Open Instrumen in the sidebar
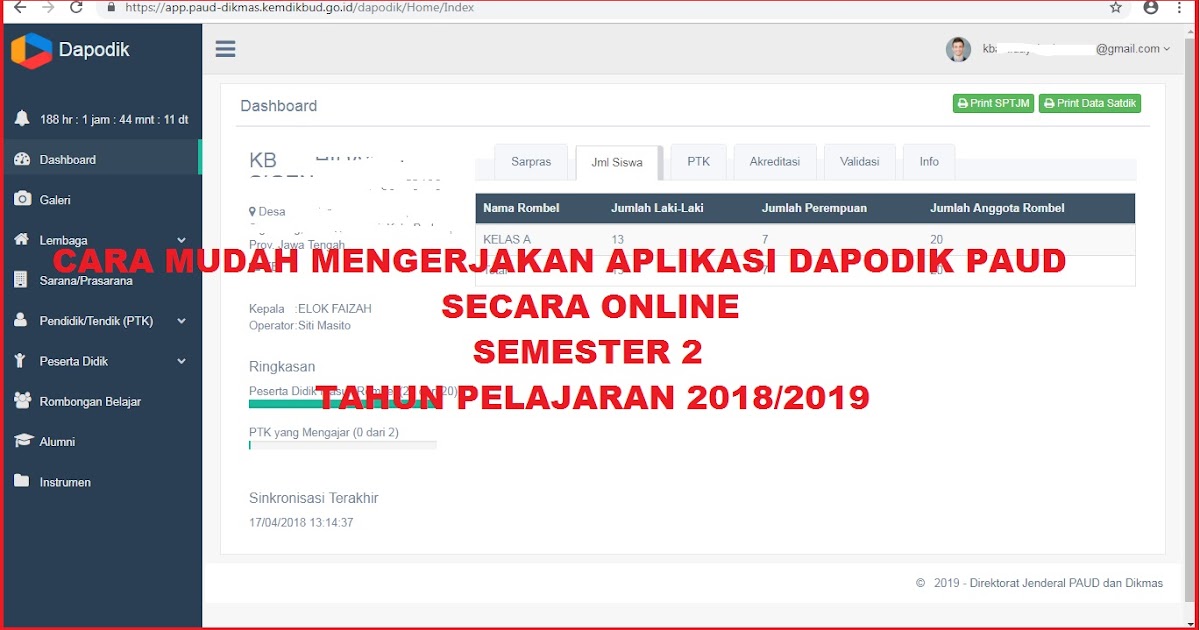The width and height of the screenshot is (1200, 630). 65,482
